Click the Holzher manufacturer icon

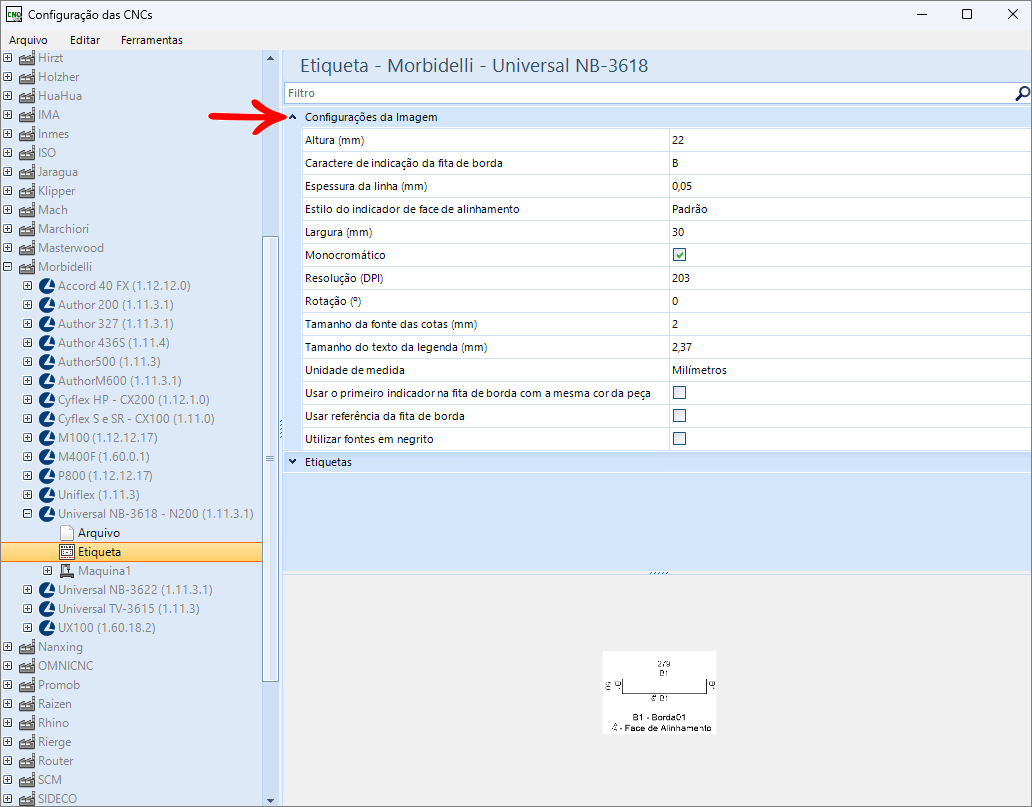(27, 77)
